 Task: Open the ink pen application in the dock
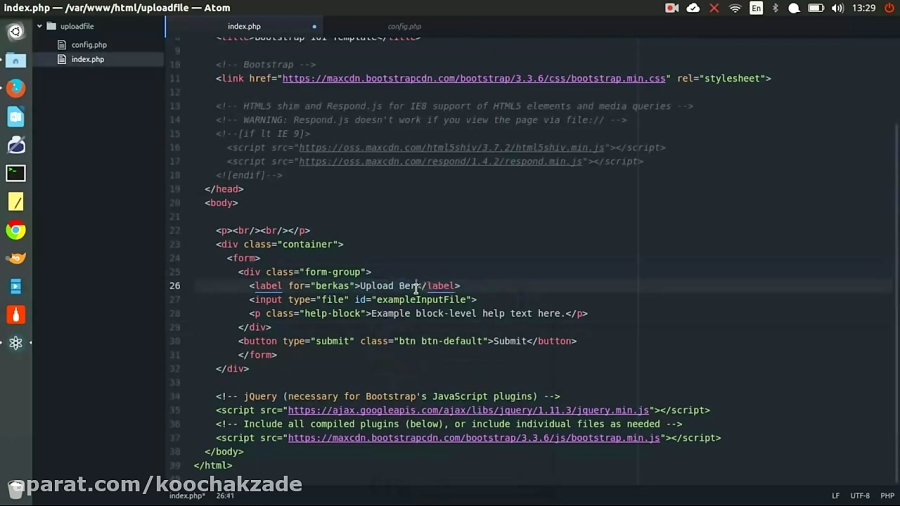pos(15,145)
